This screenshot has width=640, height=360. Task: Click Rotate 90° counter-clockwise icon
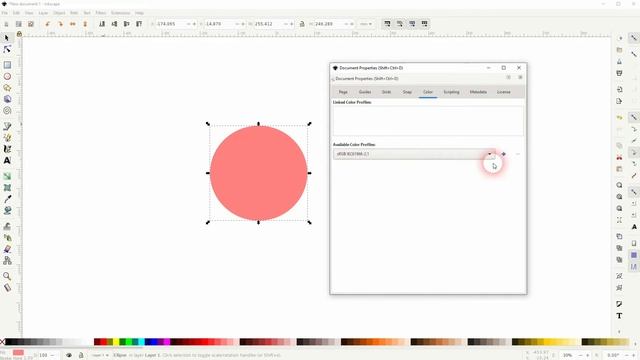tap(48, 24)
